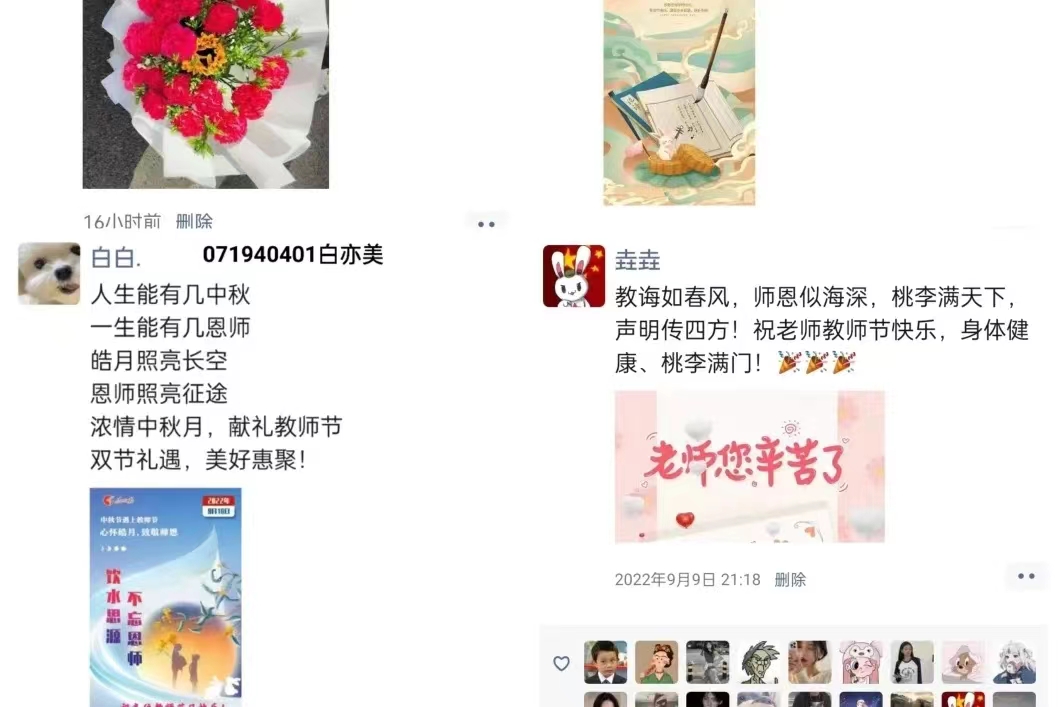Open two-dot menu beside 2022年9月9日 post

[1026, 576]
